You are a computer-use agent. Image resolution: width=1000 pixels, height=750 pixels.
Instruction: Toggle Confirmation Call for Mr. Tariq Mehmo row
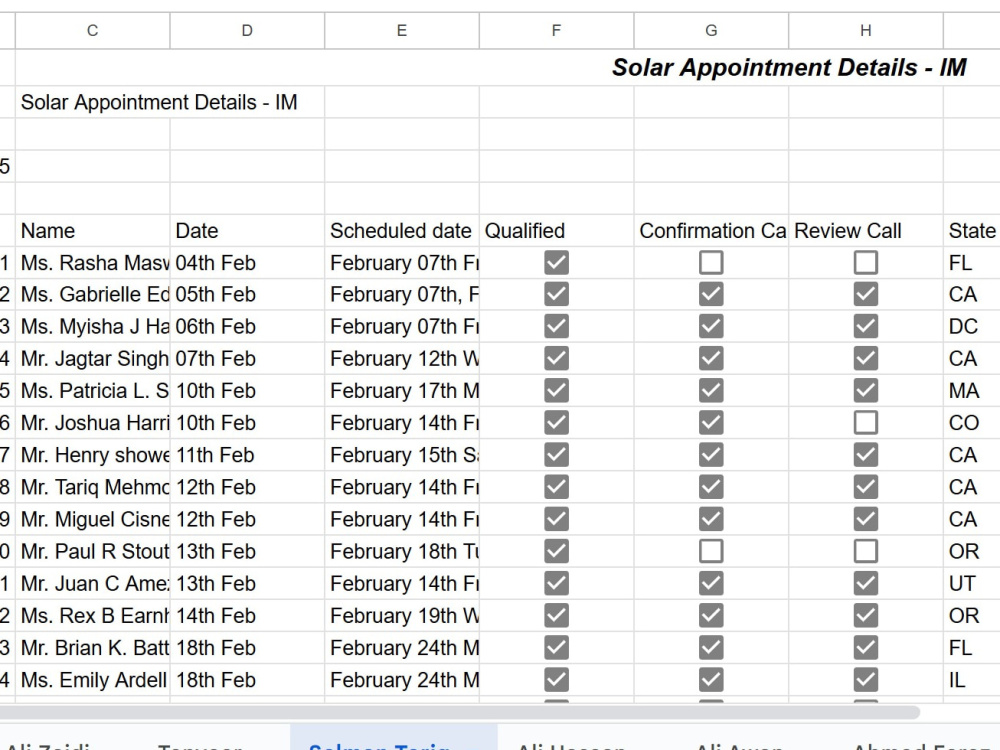(x=711, y=487)
